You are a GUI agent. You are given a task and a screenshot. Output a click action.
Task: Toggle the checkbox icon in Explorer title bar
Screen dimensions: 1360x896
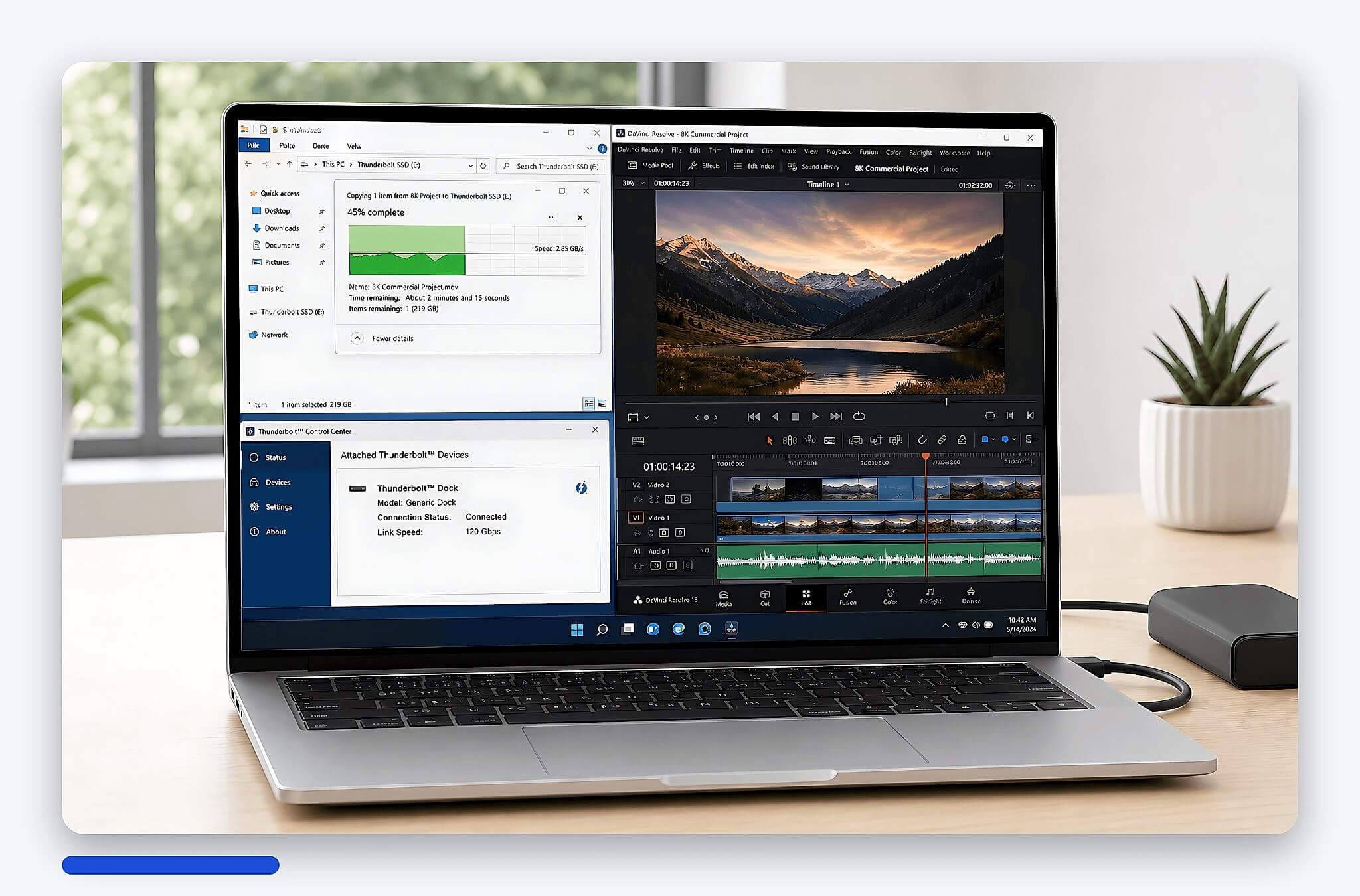(263, 130)
